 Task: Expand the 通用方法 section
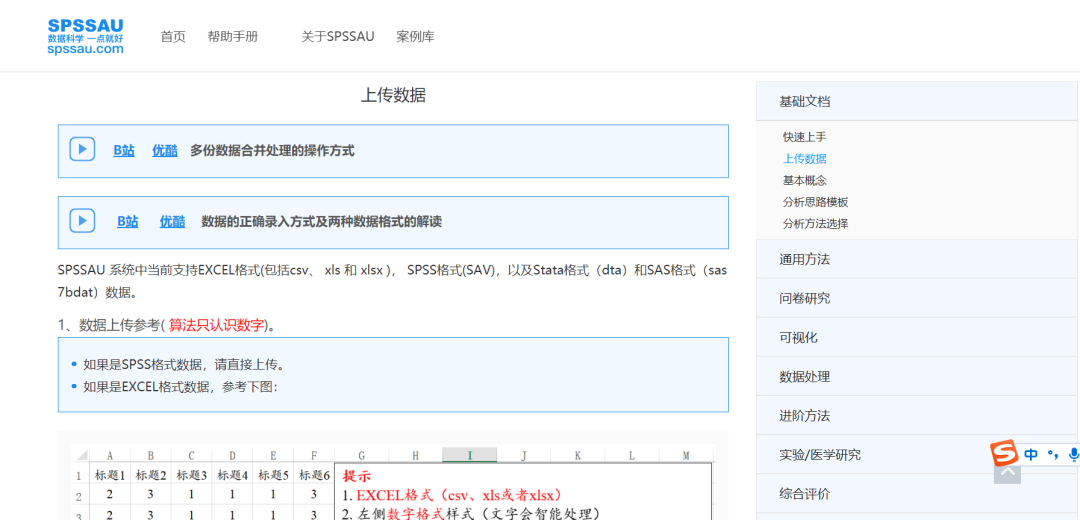coord(916,259)
